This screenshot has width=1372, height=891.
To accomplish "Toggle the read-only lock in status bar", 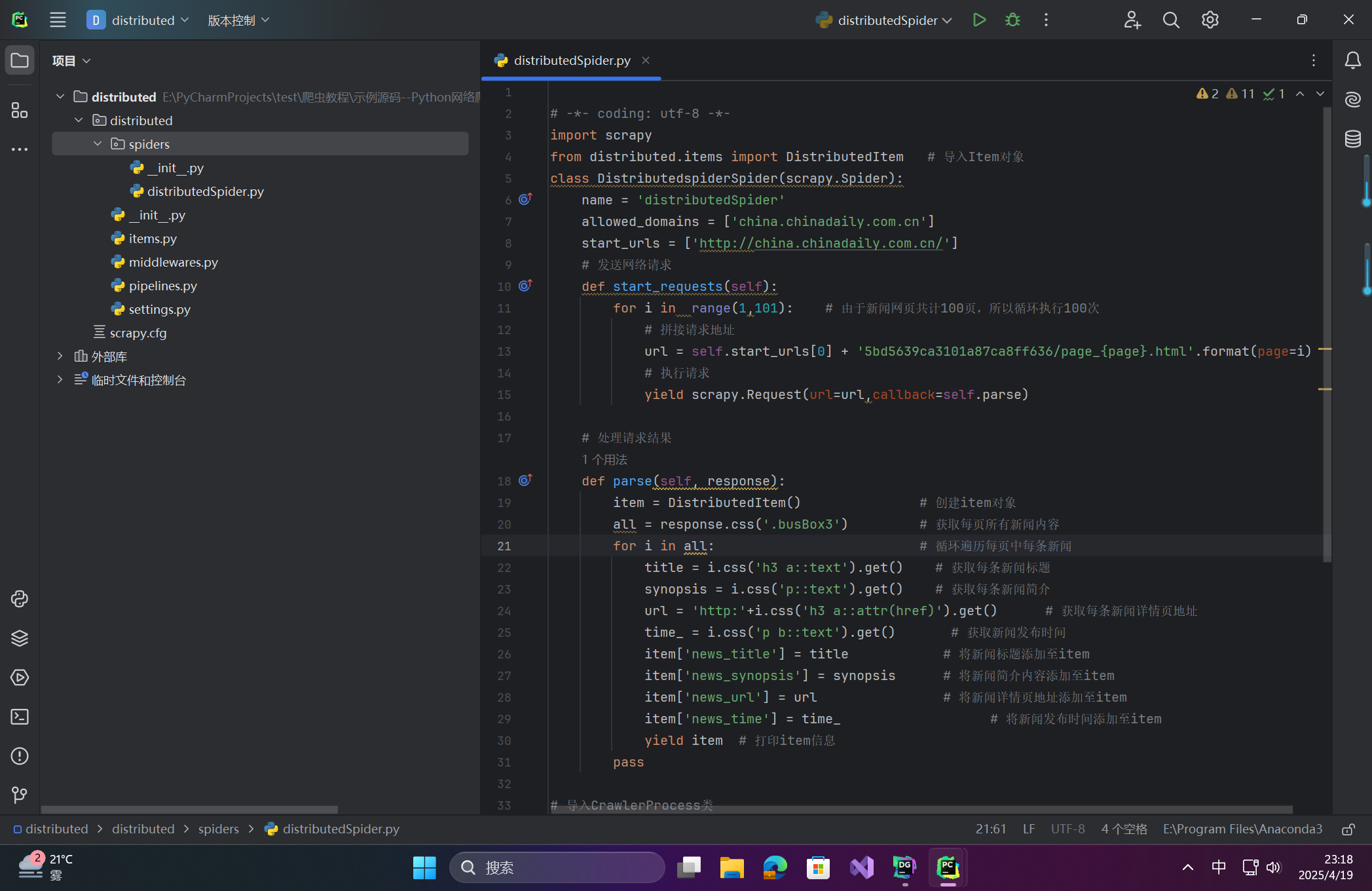I will (1348, 829).
